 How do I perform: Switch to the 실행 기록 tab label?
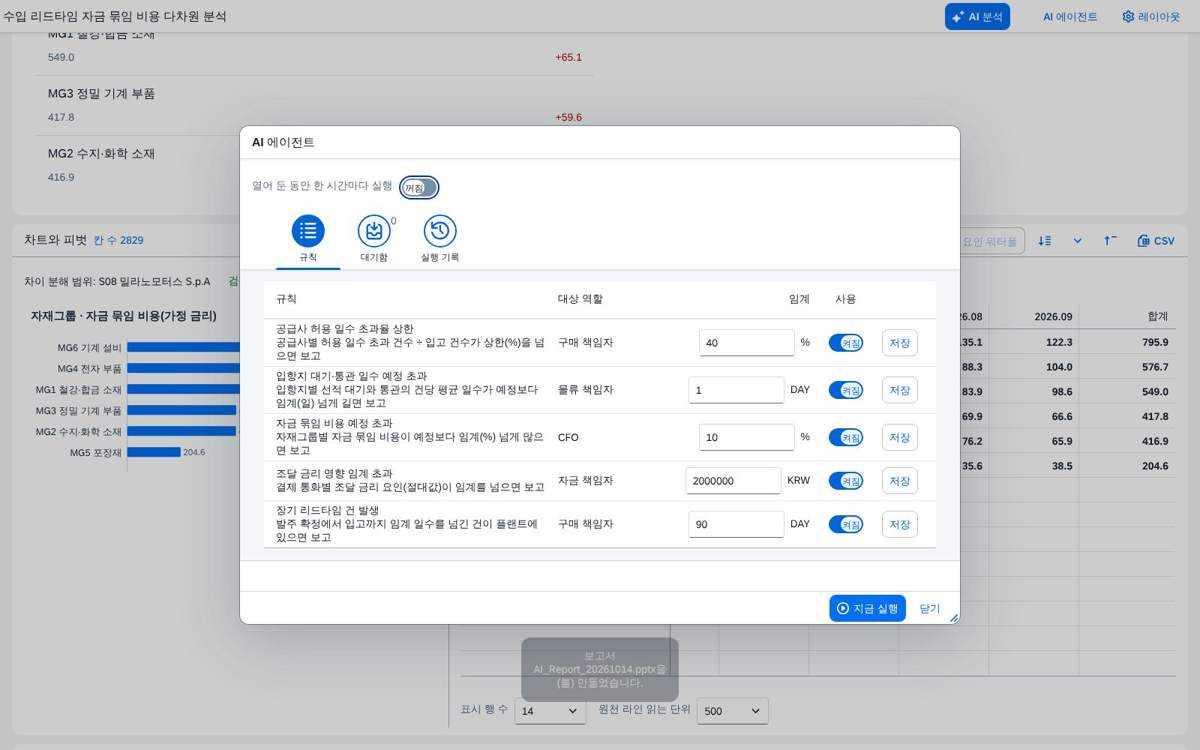440,258
